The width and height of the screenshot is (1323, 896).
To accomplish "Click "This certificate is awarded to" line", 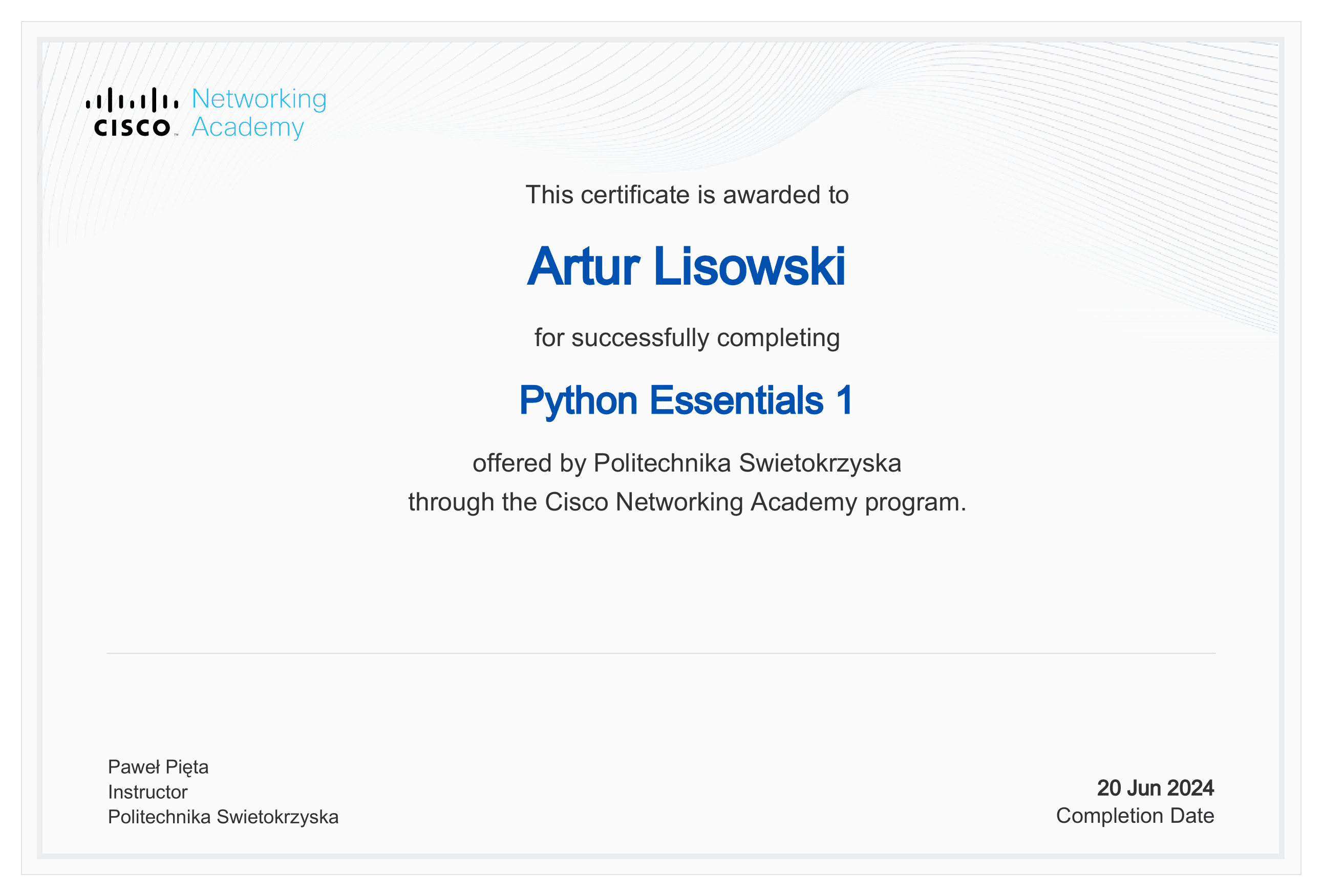I will [x=687, y=195].
